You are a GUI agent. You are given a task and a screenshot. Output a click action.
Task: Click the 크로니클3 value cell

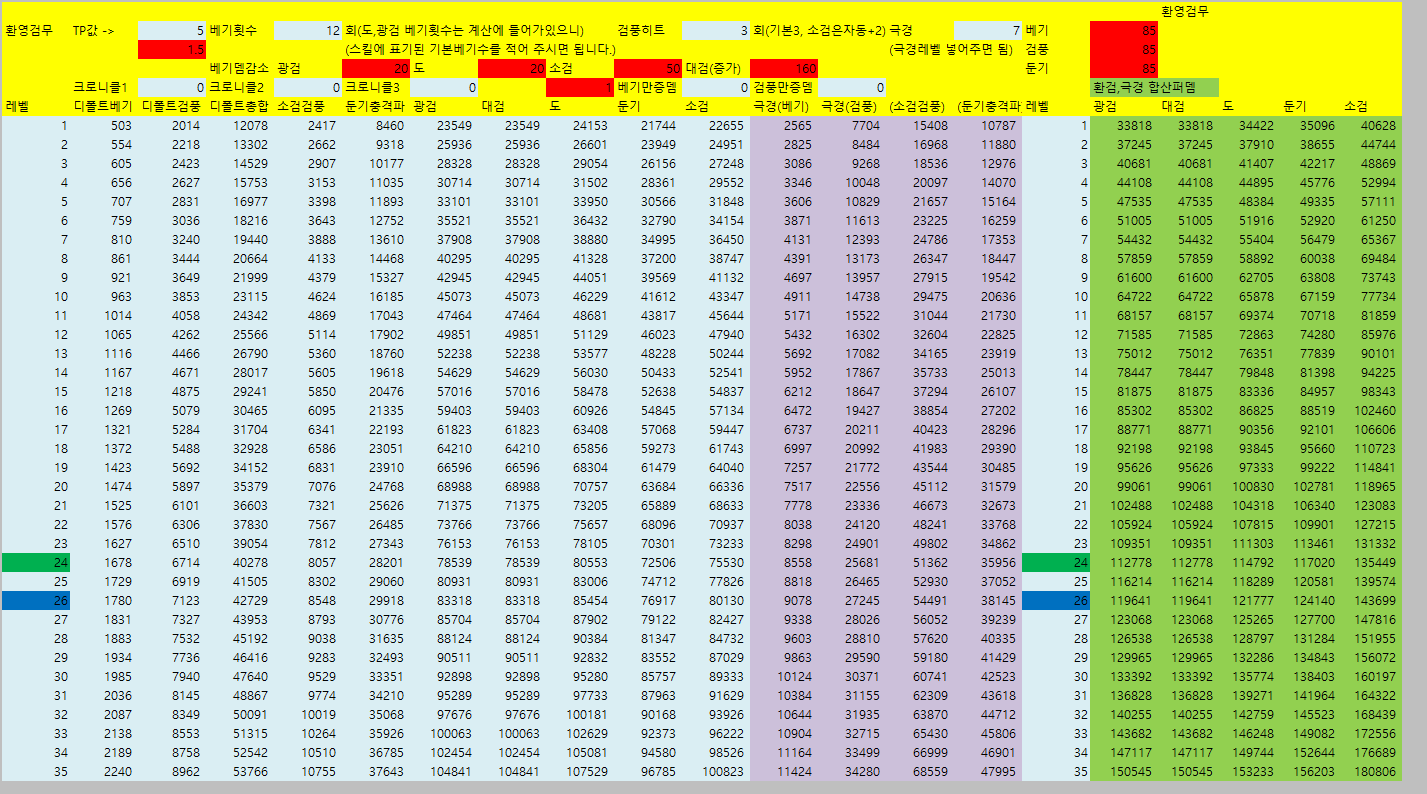443,87
